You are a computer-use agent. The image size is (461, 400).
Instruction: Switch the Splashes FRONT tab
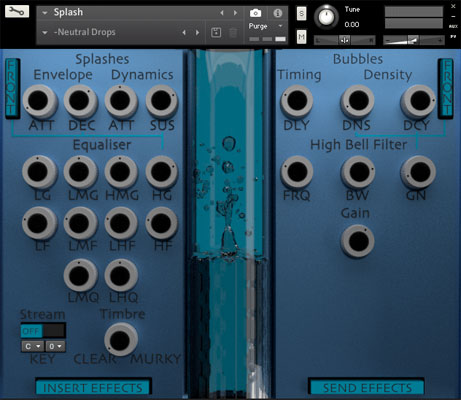[x=12, y=89]
